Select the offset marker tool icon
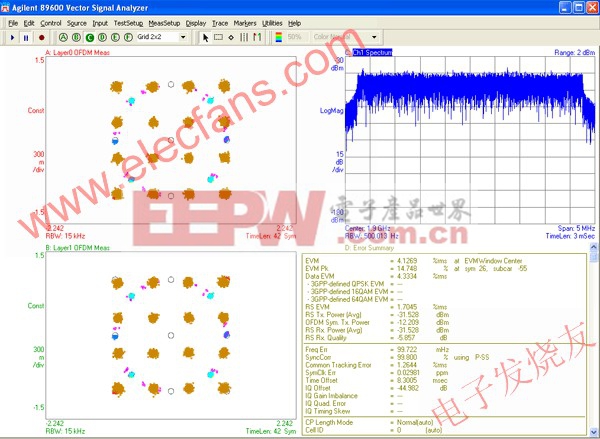Viewport: 600px width, 439px height. (x=257, y=38)
